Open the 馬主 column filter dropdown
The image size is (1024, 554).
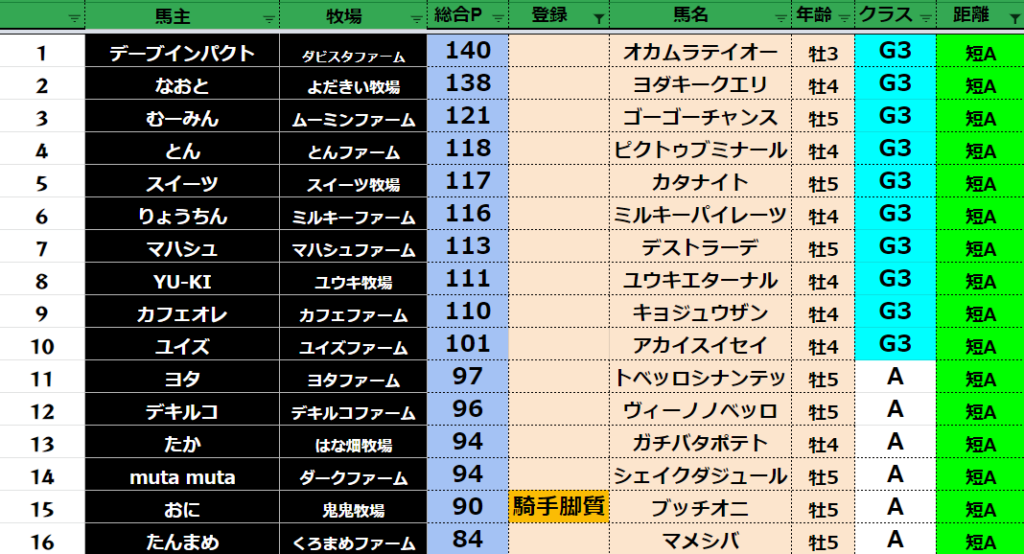tap(267, 18)
